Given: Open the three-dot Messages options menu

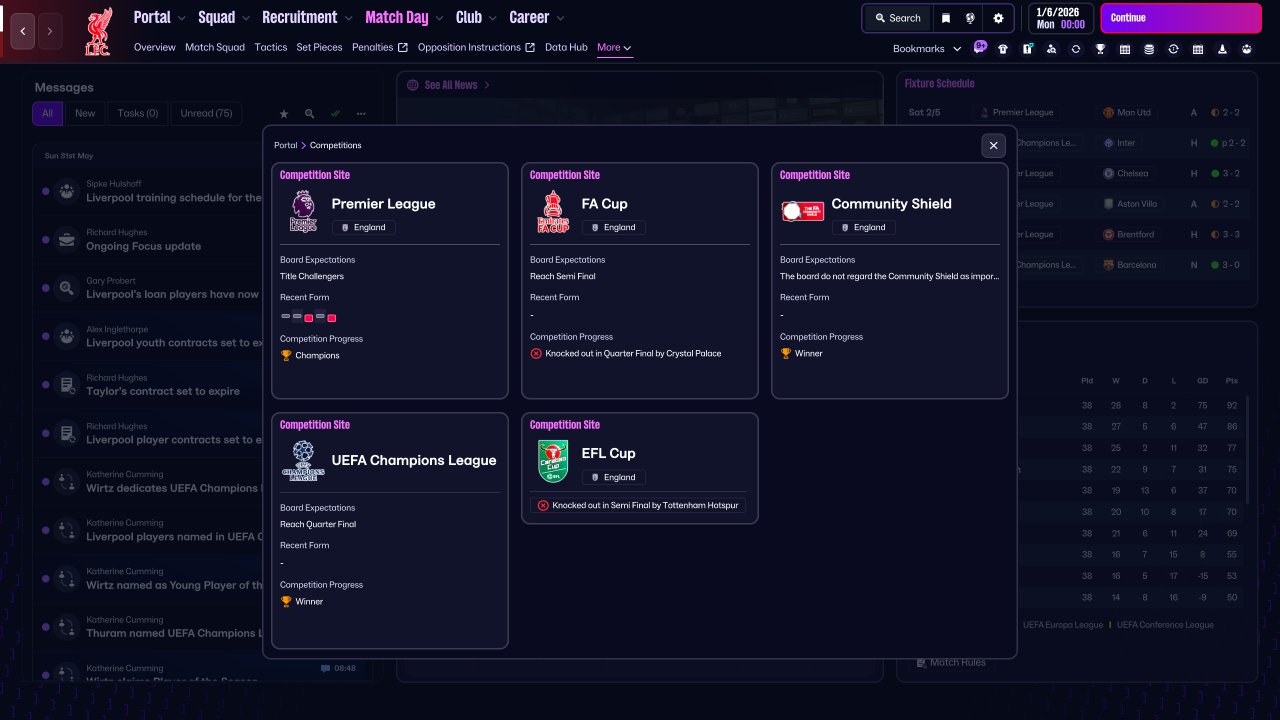Looking at the screenshot, I should coord(361,114).
